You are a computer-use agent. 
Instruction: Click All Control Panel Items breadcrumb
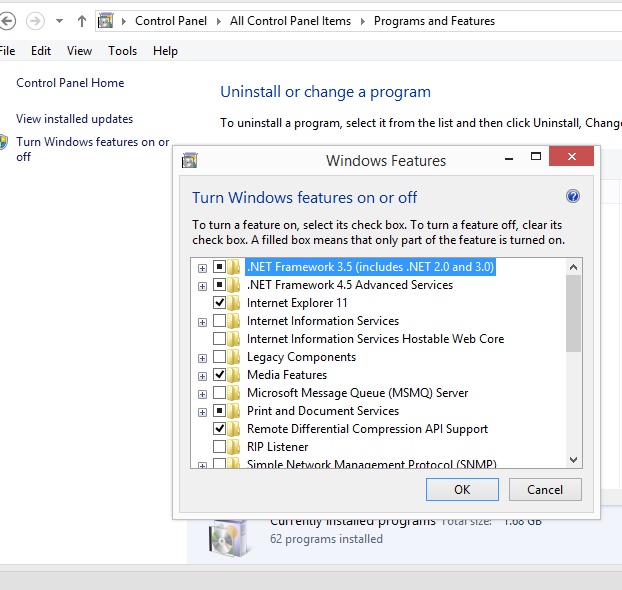coord(290,21)
